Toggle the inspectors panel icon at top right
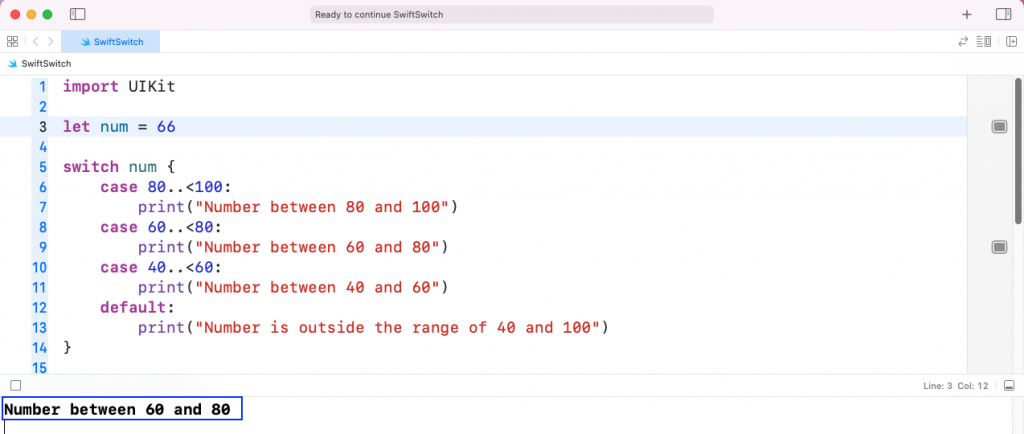The height and width of the screenshot is (434, 1024). pyautogui.click(x=1003, y=14)
